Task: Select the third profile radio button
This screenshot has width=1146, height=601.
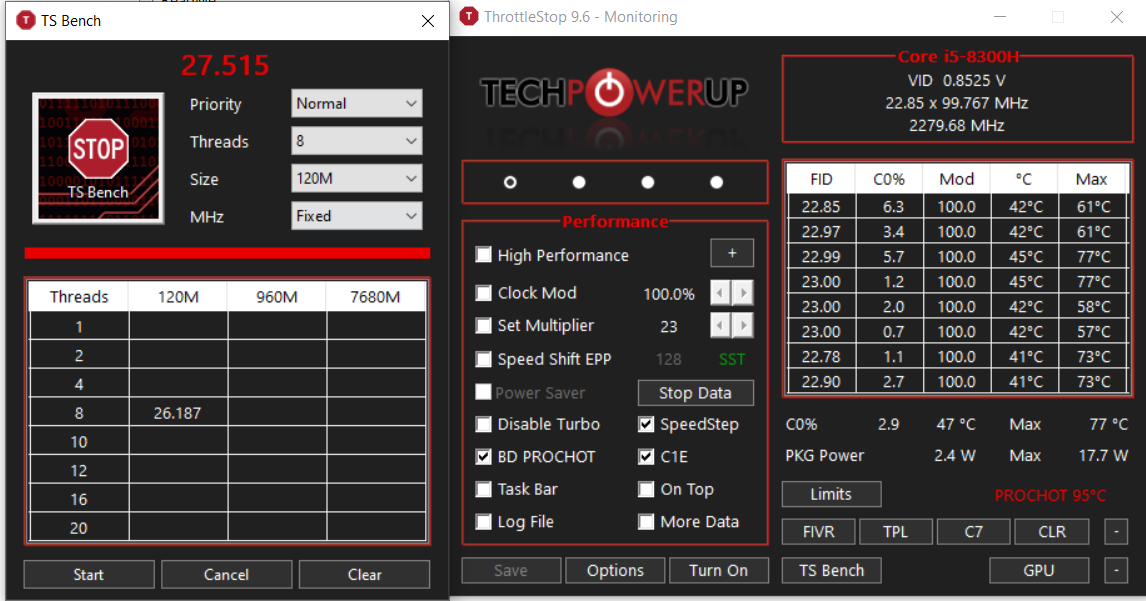Action: coord(648,182)
